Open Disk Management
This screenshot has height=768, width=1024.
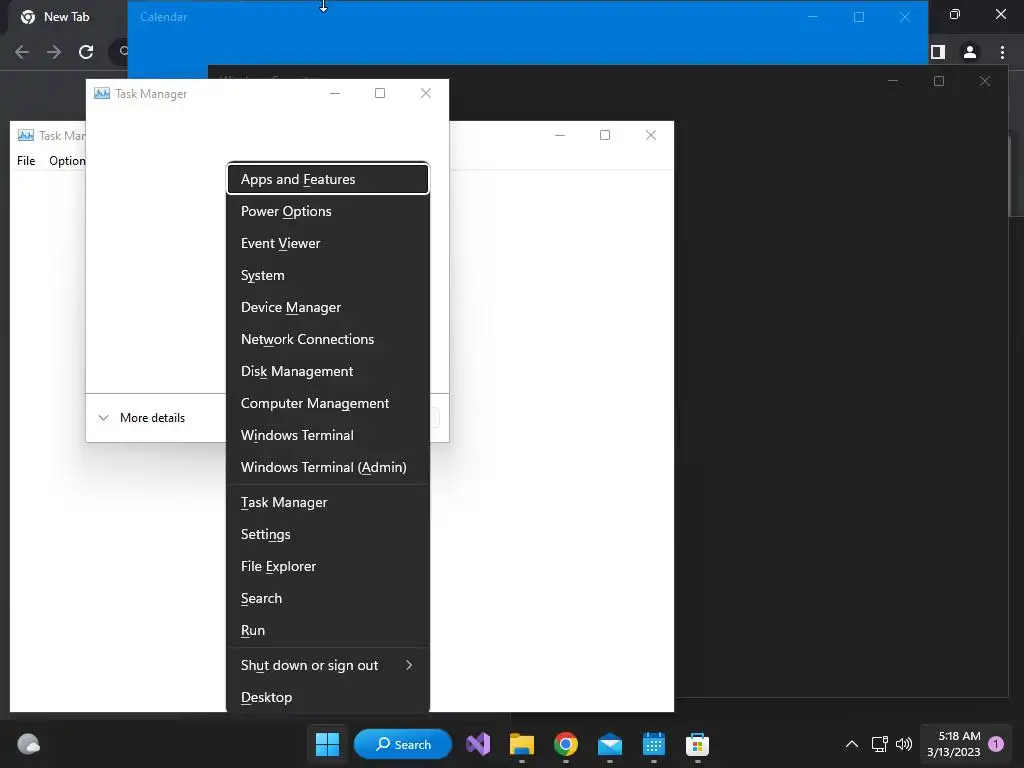pyautogui.click(x=328, y=371)
